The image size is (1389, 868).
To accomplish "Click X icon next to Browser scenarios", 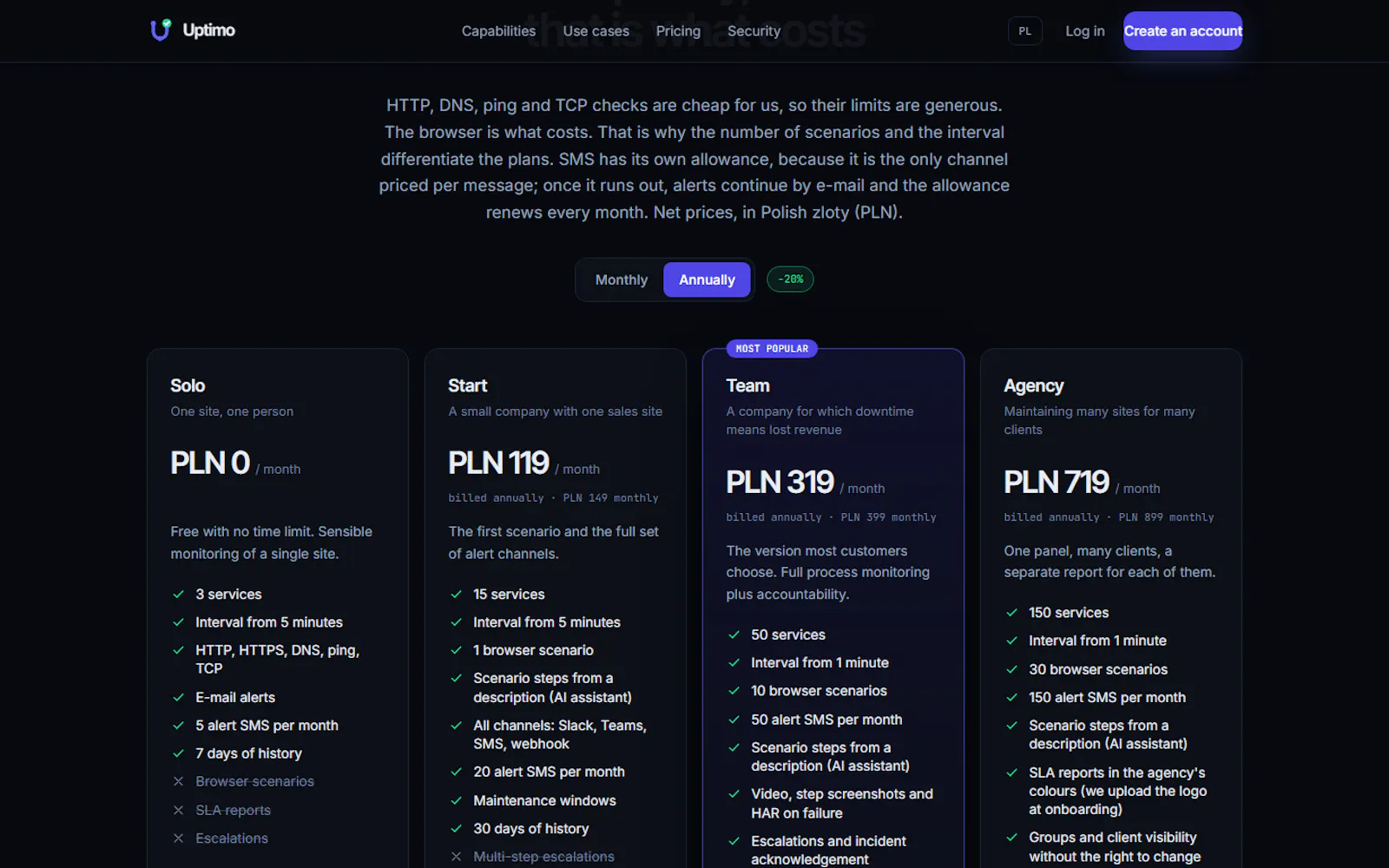I will coord(178,781).
